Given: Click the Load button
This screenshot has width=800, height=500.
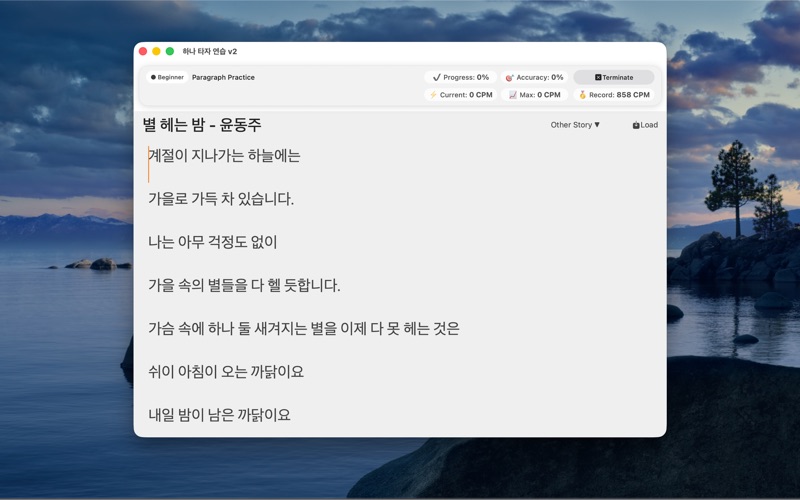Looking at the screenshot, I should [x=645, y=125].
